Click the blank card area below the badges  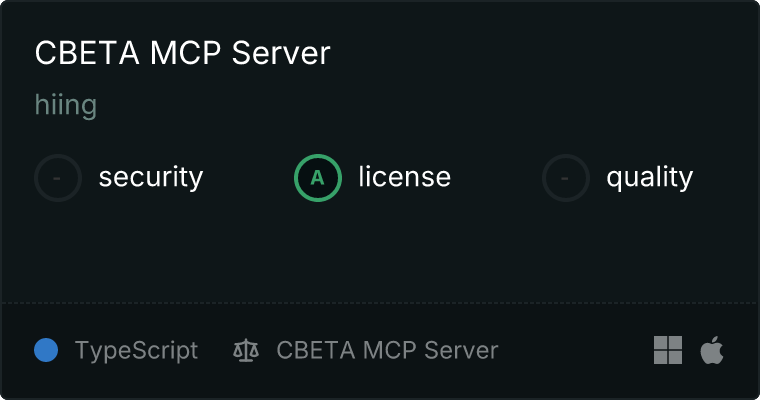click(380, 252)
